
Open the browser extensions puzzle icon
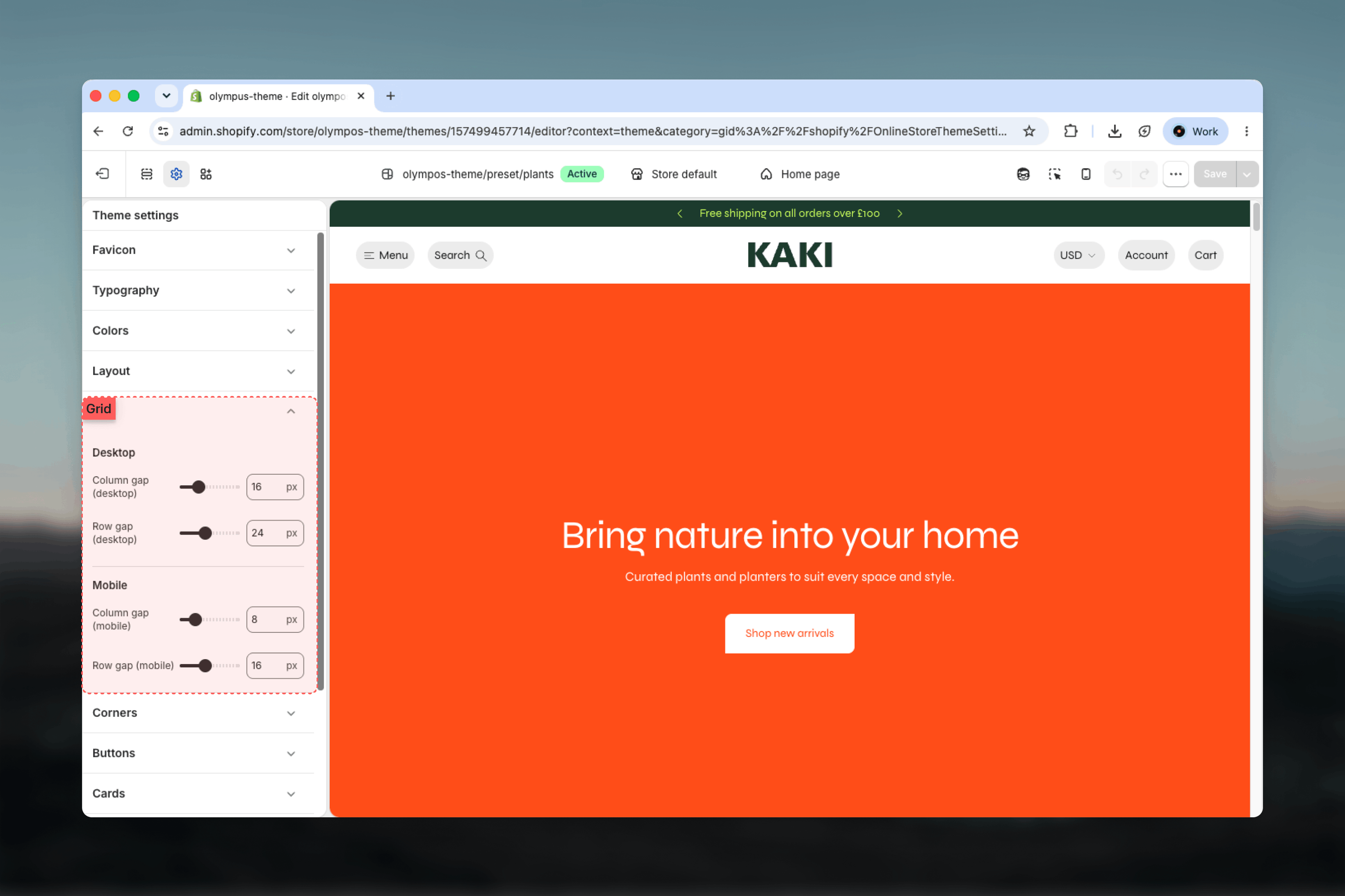tap(1071, 132)
